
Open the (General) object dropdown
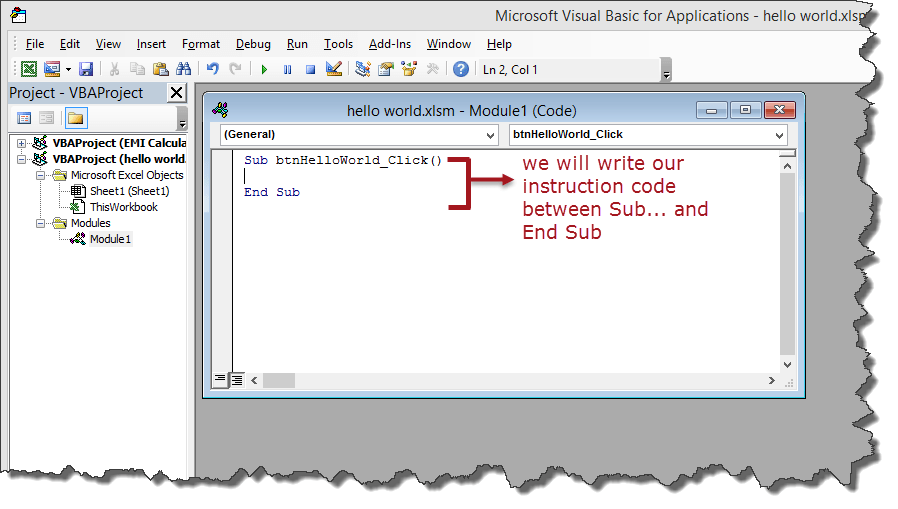pos(359,134)
